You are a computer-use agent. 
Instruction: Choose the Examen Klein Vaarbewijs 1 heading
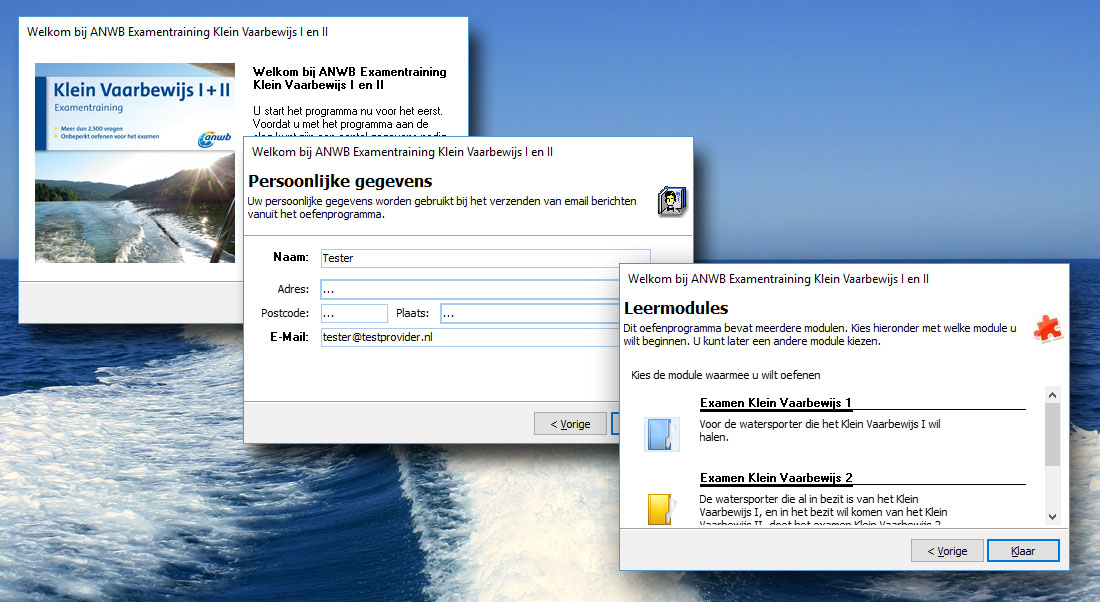pyautogui.click(x=775, y=403)
